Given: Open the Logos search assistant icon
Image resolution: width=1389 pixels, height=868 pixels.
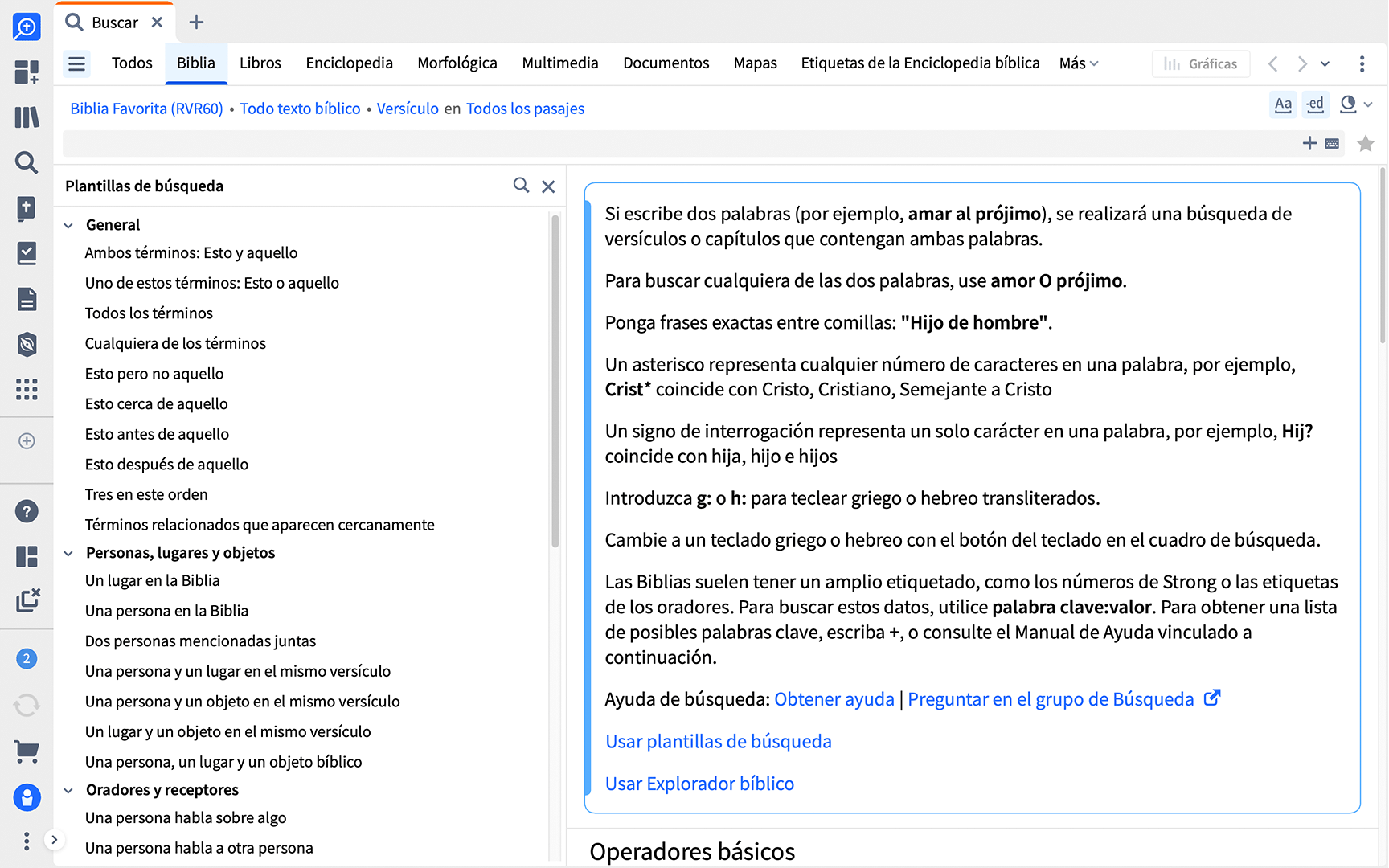Looking at the screenshot, I should coord(27,27).
